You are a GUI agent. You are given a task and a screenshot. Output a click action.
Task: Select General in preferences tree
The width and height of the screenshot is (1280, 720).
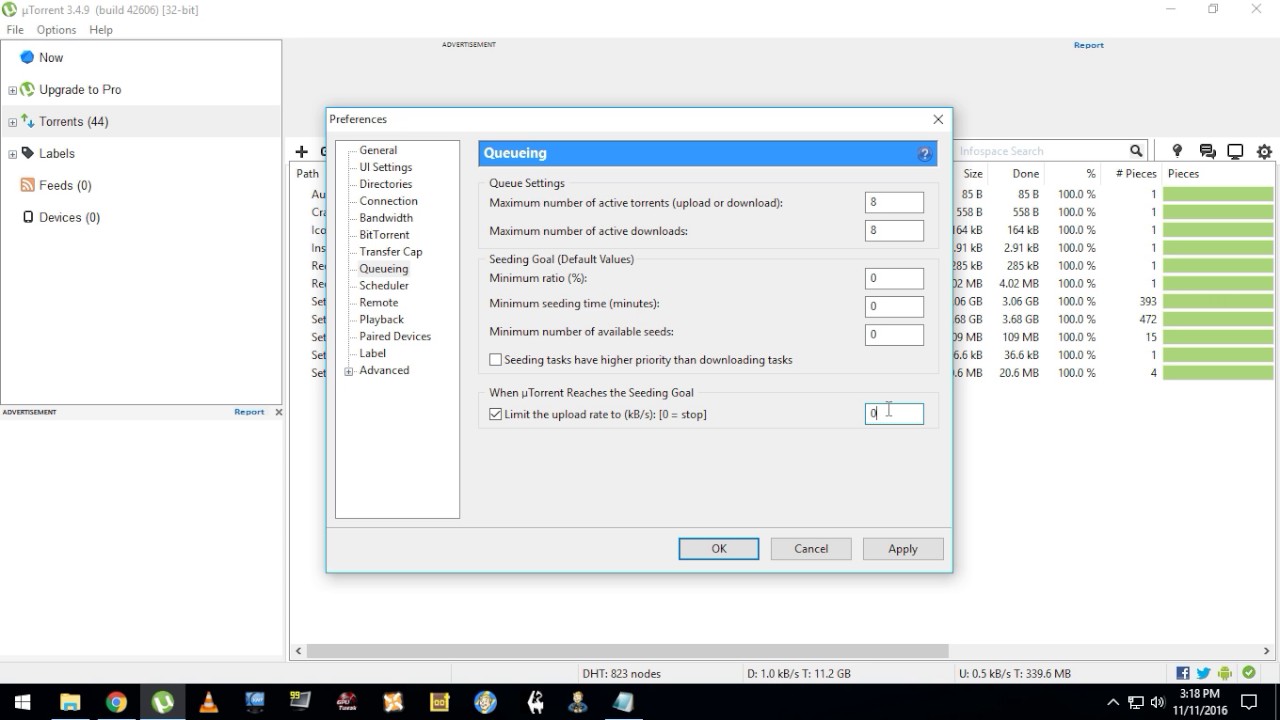(x=378, y=150)
